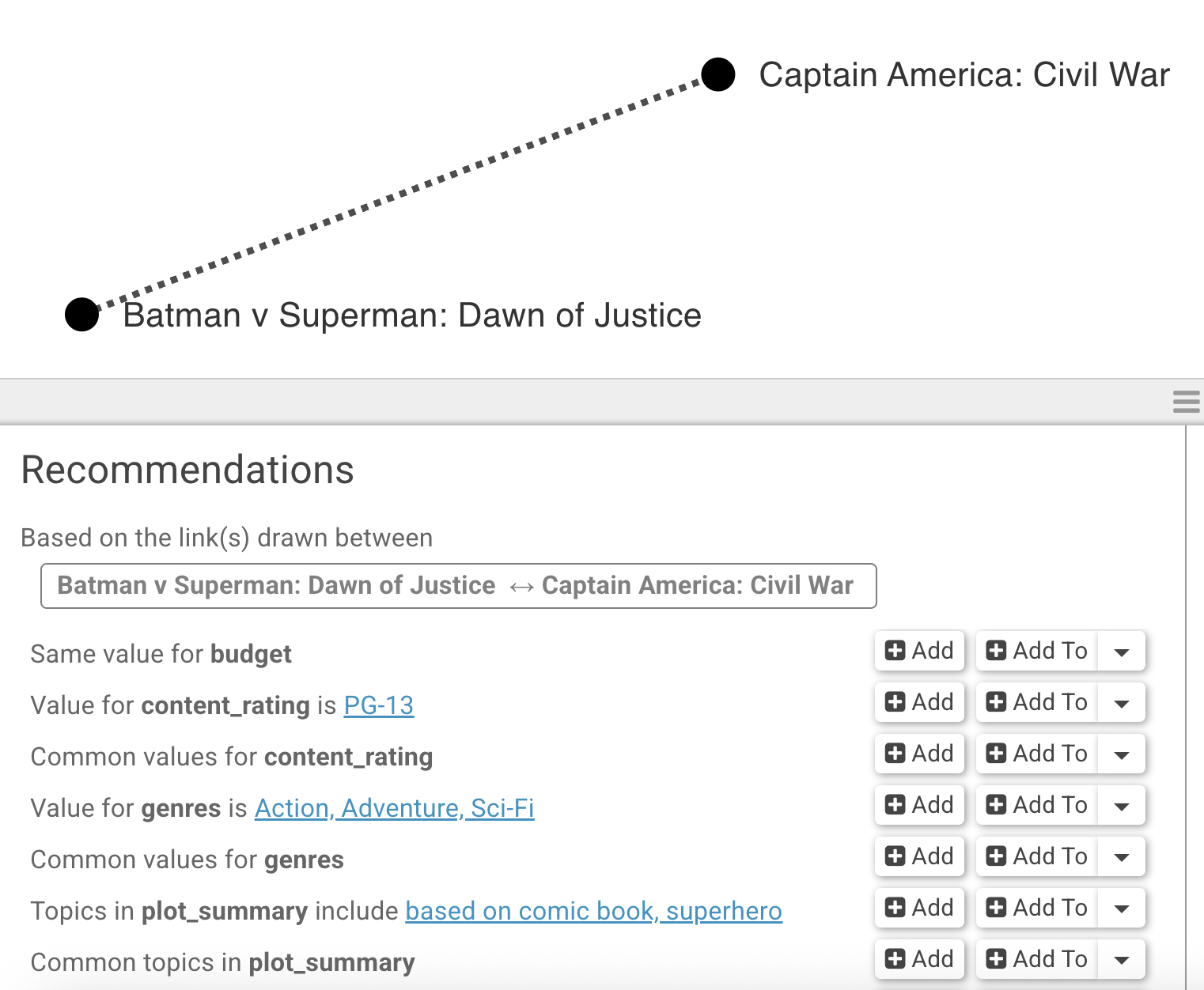Add 'Common values for content_rating' recommendation
Viewport: 1204px width, 990px height.
coord(919,754)
